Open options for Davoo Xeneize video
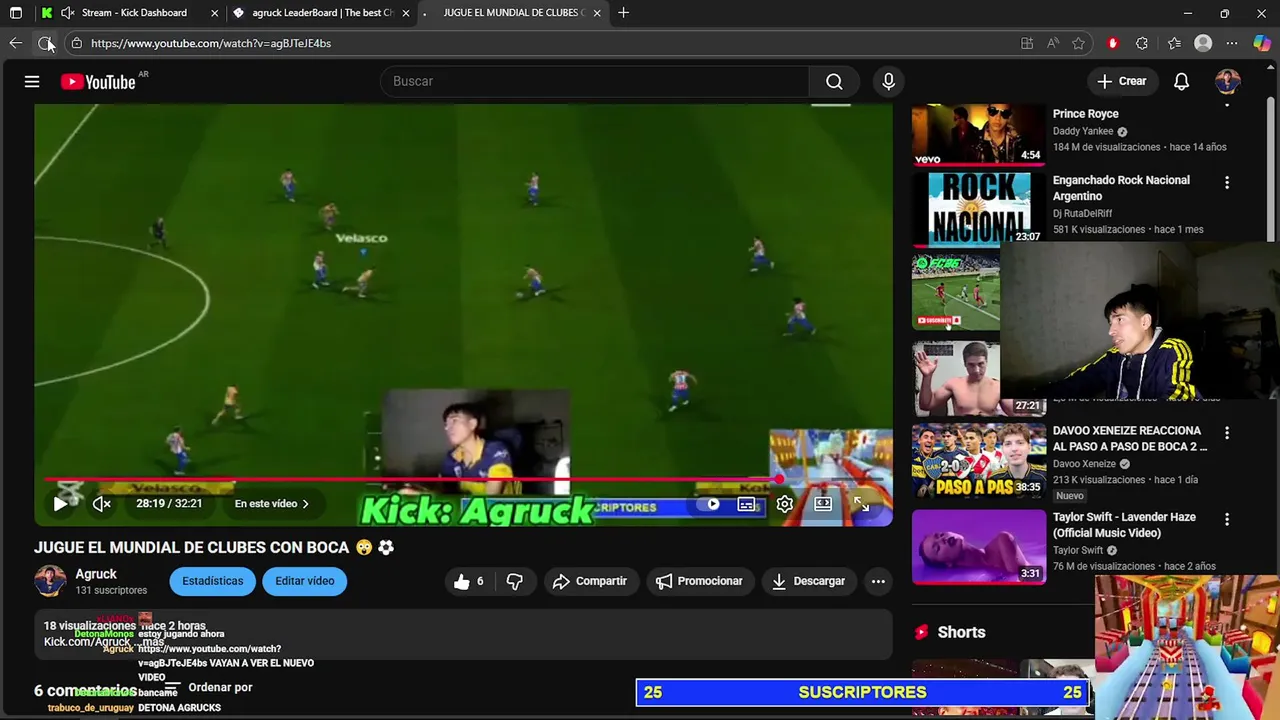Image resolution: width=1280 pixels, height=720 pixels. tap(1227, 433)
